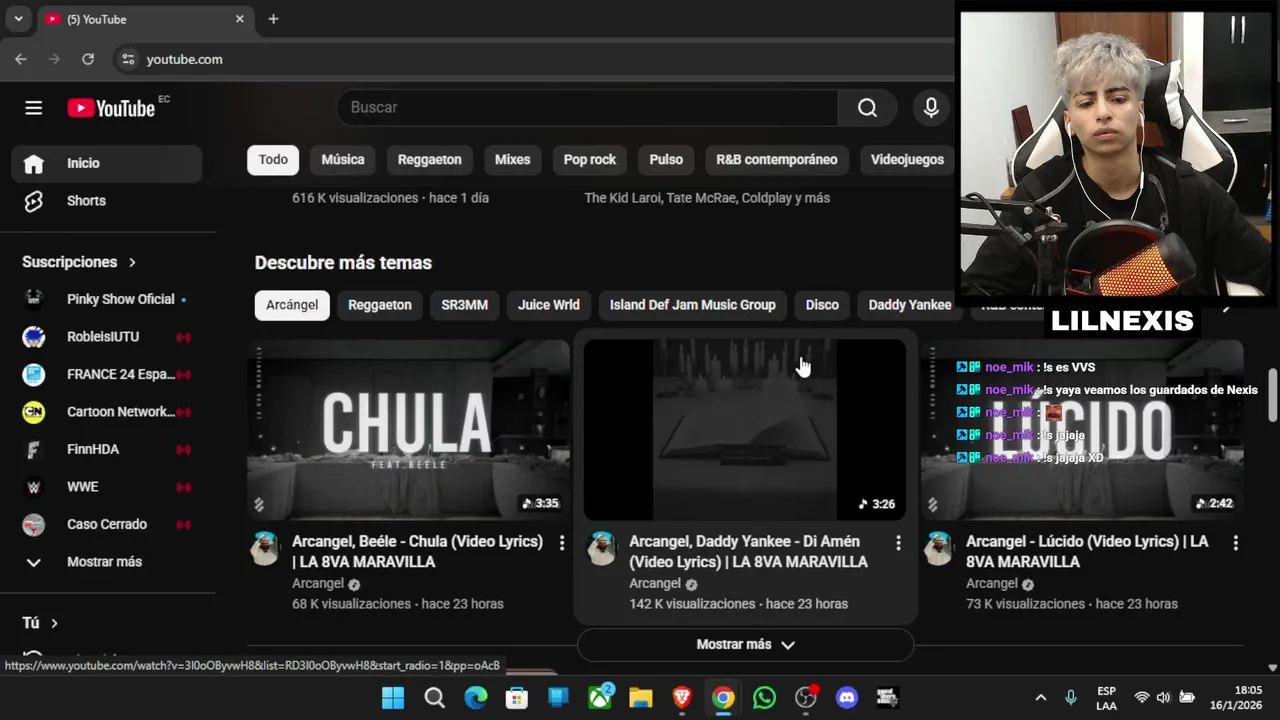The height and width of the screenshot is (720, 1280).
Task: Expand Mostrar más below topic videos
Action: (x=745, y=645)
